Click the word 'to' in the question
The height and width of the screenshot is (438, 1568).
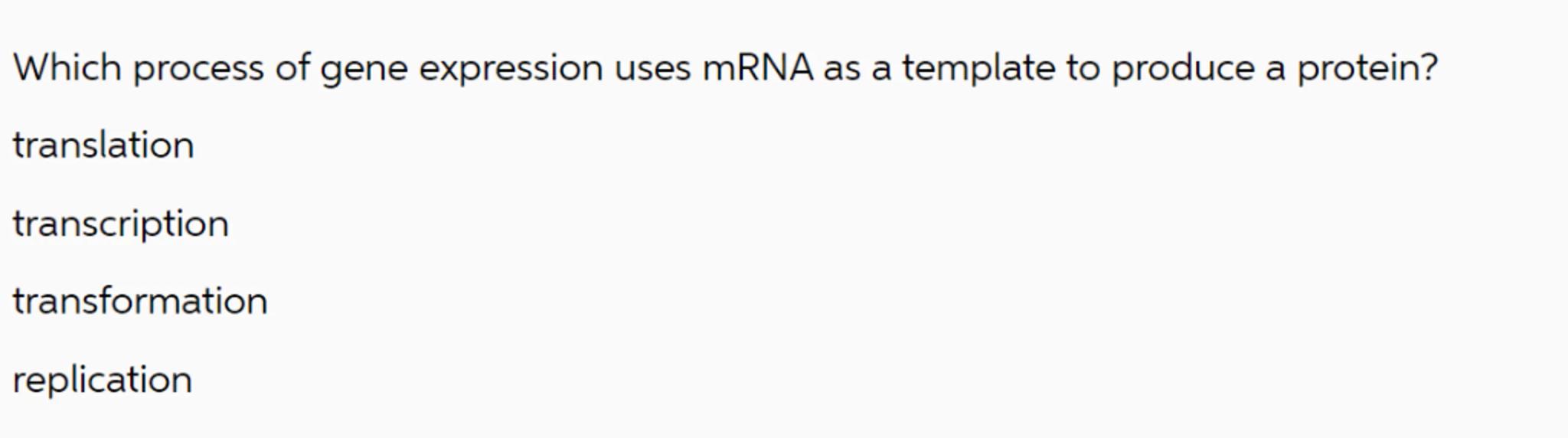(x=1083, y=67)
